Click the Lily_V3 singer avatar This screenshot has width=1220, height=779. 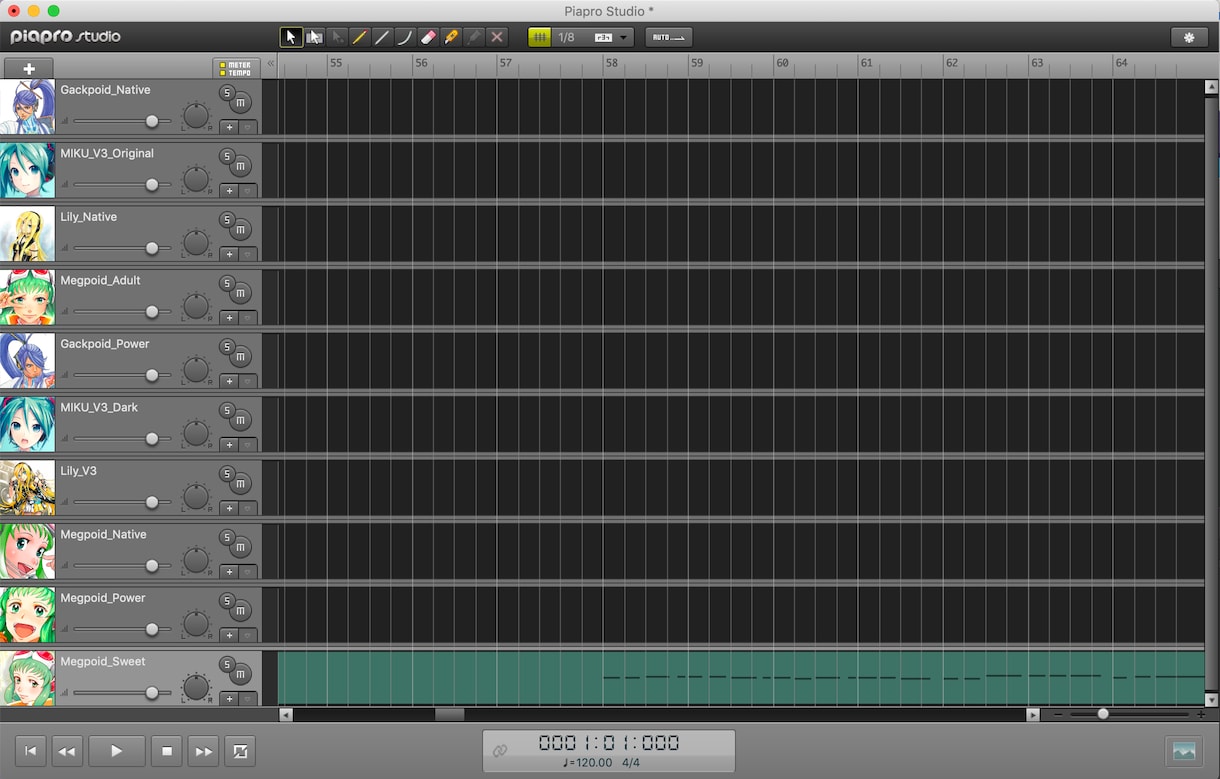(27, 488)
